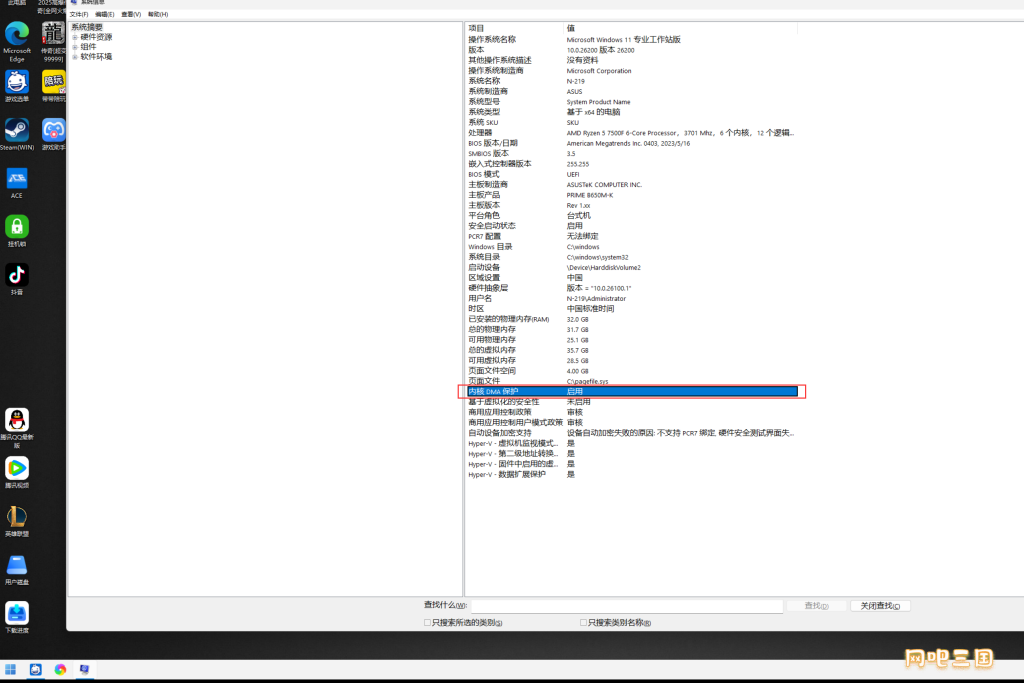The image size is (1024, 683).
Task: Click the 查找什么 search input field
Action: coord(627,606)
